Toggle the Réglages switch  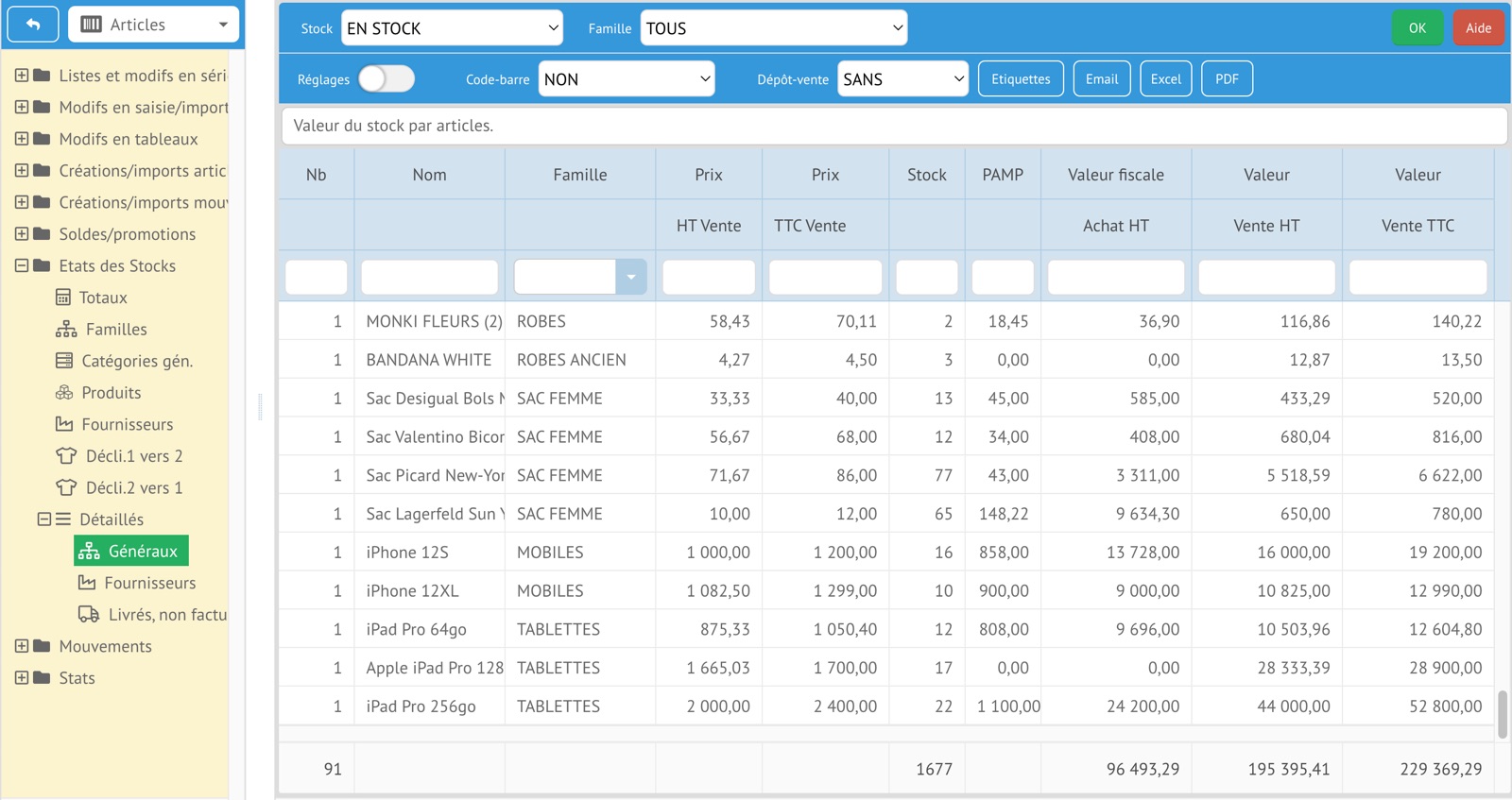(x=387, y=79)
